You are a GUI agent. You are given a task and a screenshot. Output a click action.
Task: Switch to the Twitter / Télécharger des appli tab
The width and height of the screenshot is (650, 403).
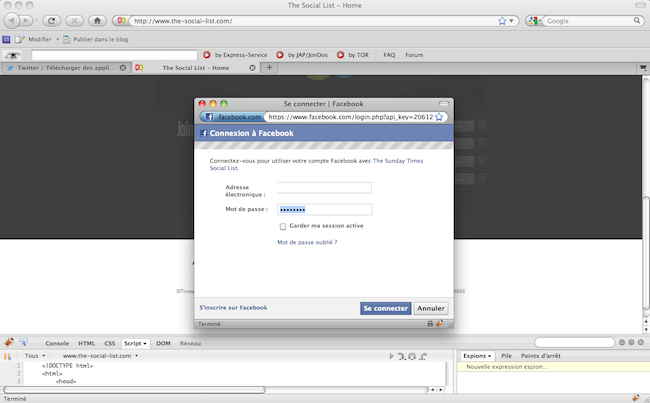[66, 68]
